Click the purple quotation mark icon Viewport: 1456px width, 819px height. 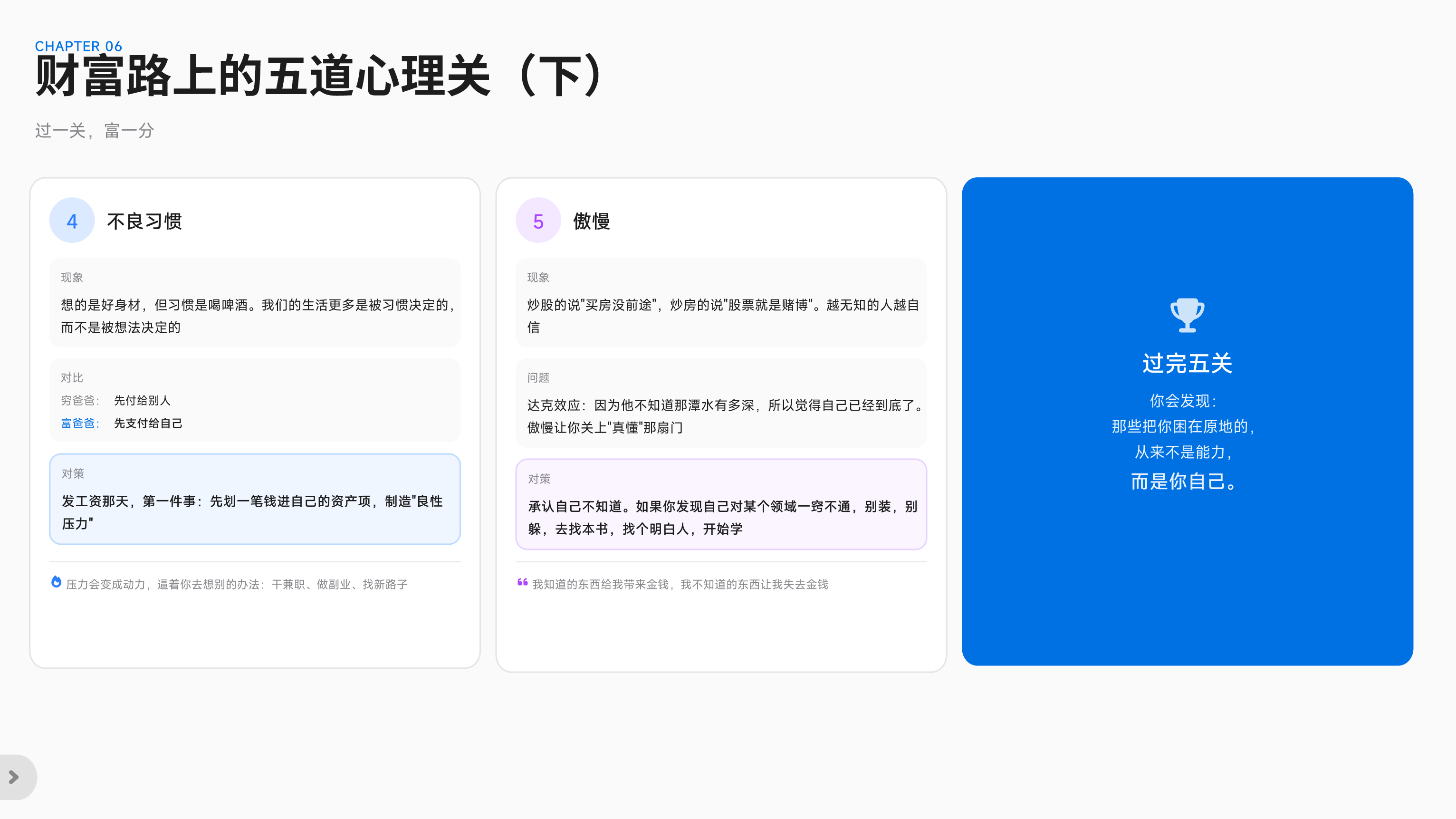(522, 582)
